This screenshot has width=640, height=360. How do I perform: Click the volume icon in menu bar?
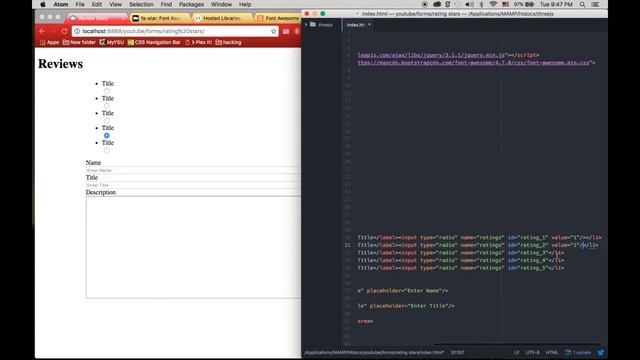(x=470, y=4)
